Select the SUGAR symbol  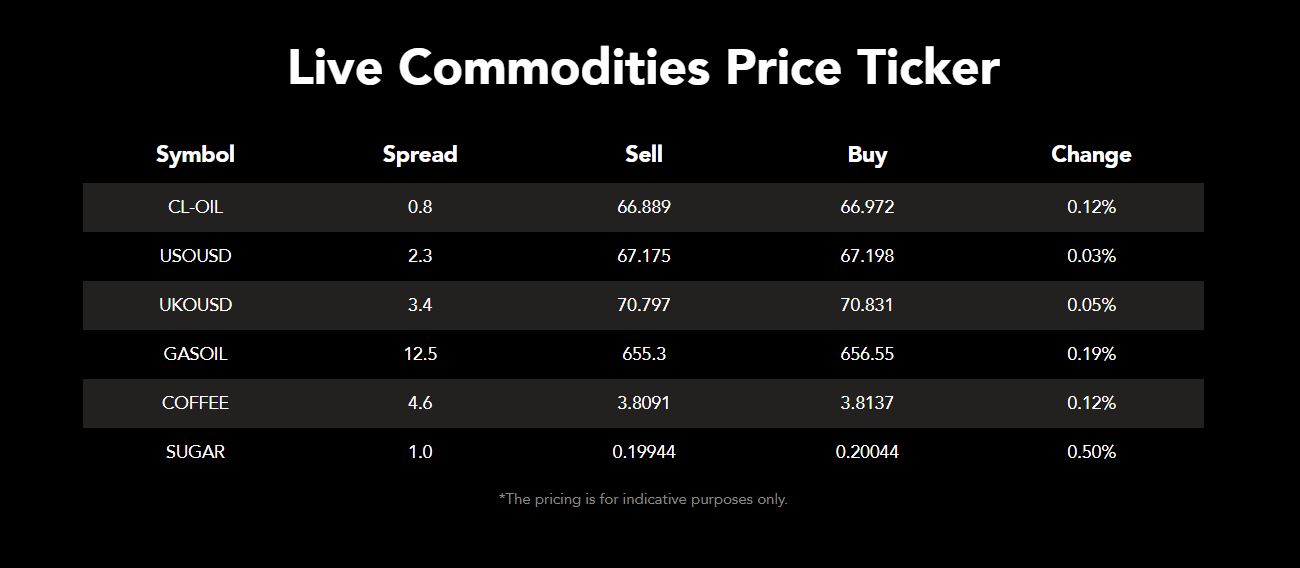click(195, 452)
